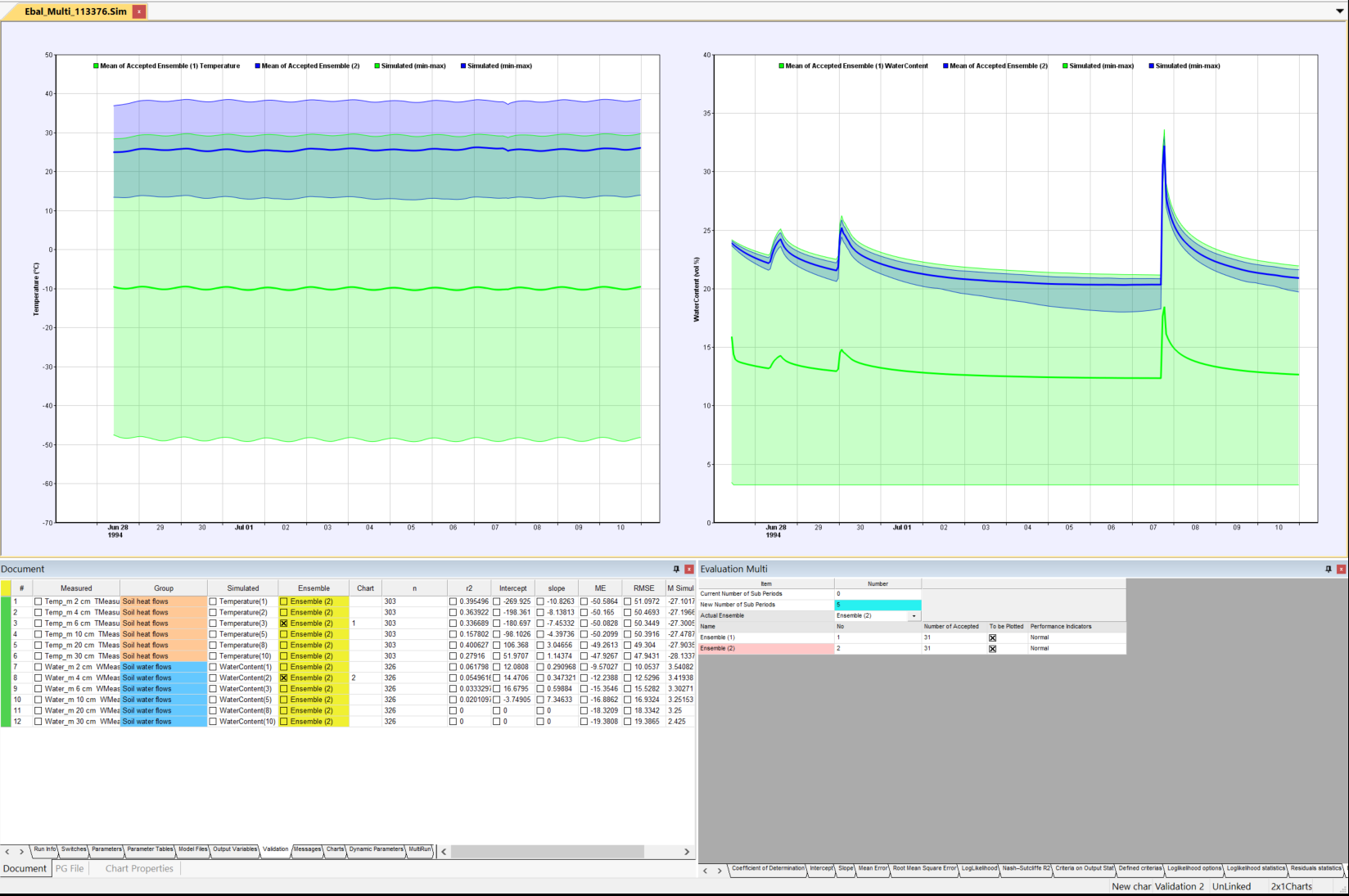Tick the RMSE checkbox with value 51.0972
The width and height of the screenshot is (1349, 896).
coord(628,601)
